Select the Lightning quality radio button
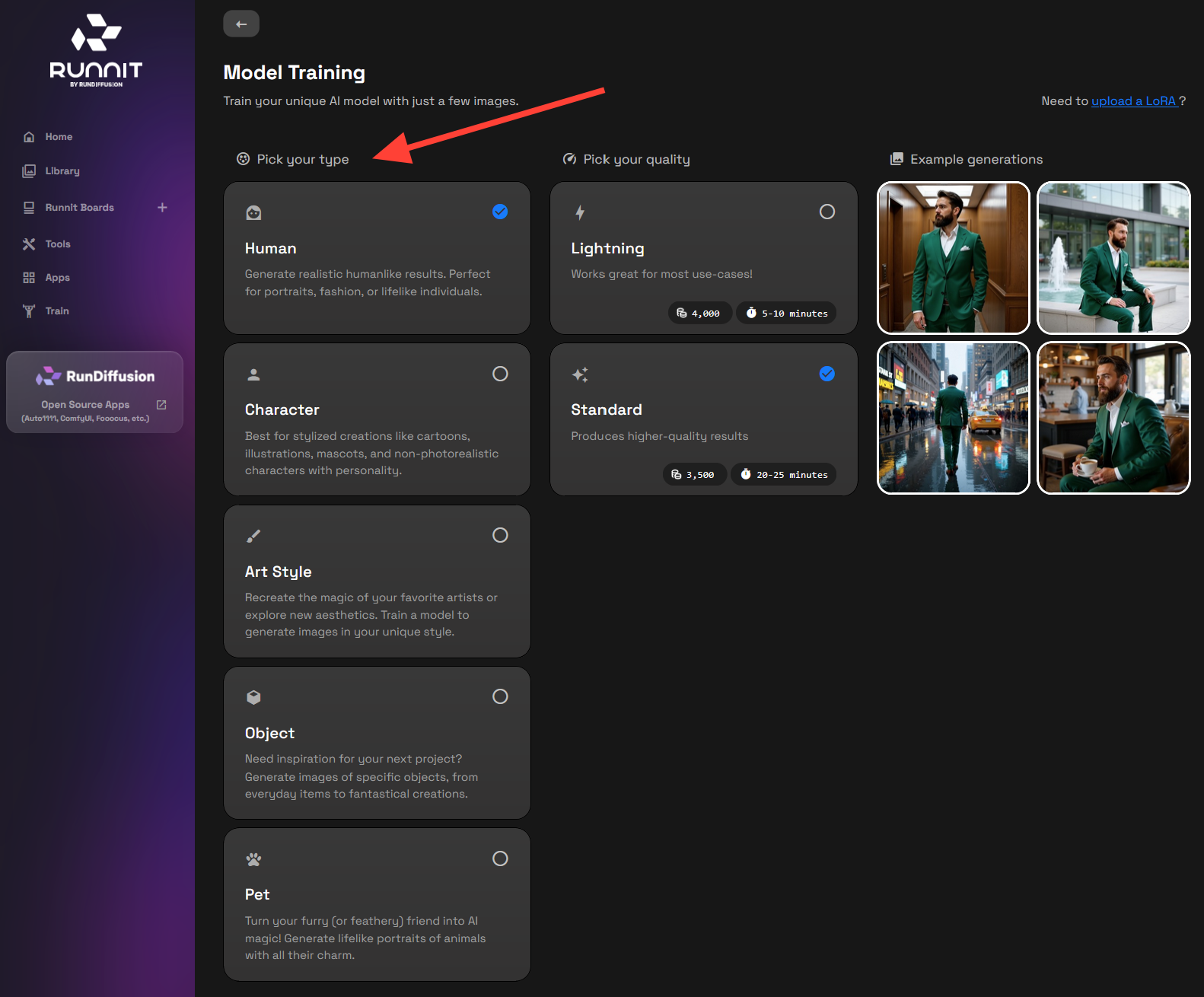Screen dimensions: 1204x997 pos(827,212)
